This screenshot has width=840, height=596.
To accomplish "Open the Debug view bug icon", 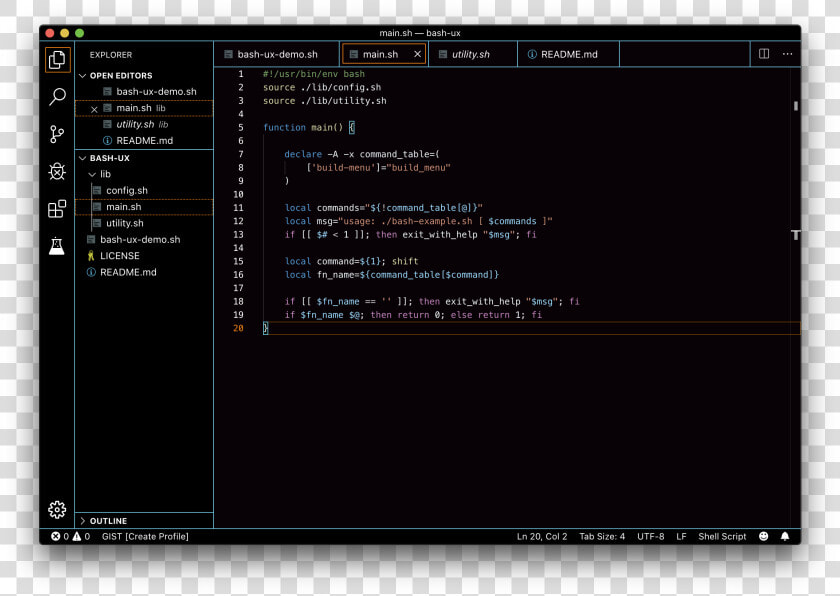I will (57, 171).
